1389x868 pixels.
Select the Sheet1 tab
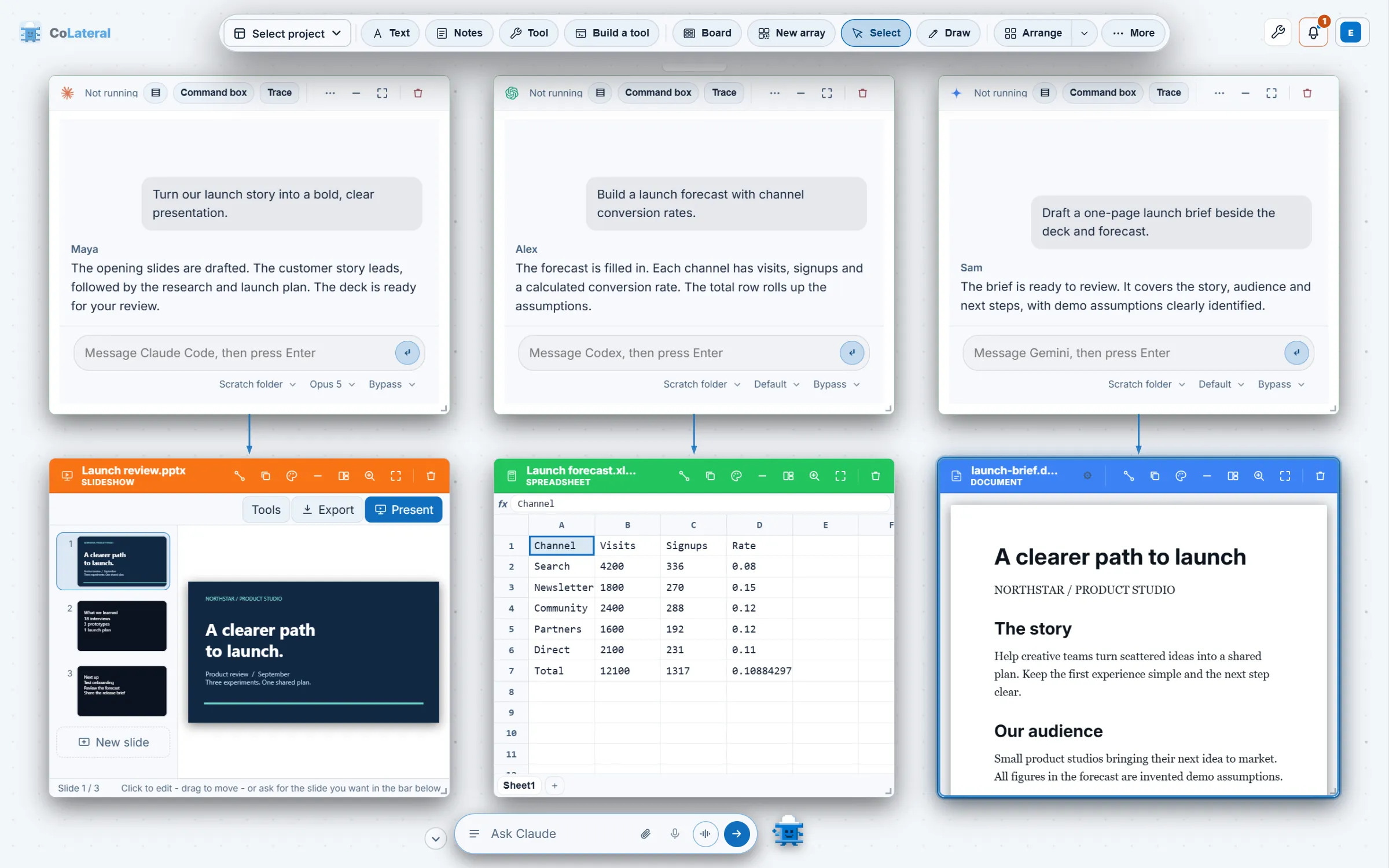519,785
